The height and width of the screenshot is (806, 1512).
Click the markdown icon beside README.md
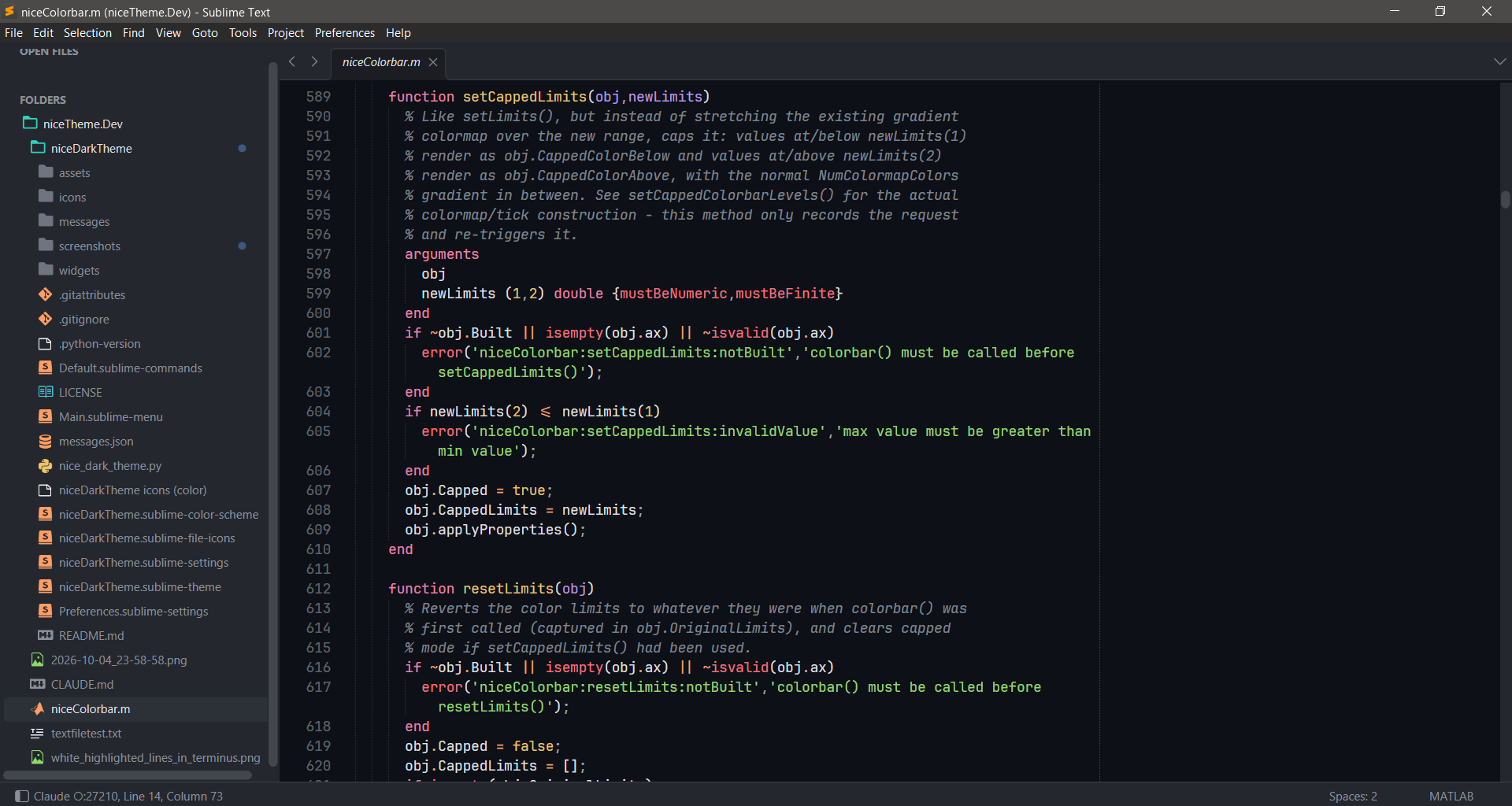(46, 635)
